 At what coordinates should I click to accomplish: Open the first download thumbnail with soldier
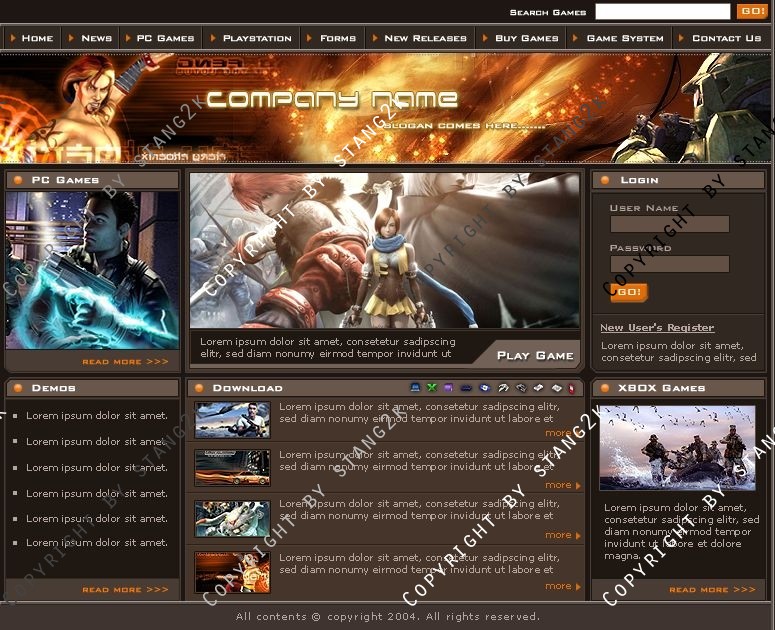(232, 420)
